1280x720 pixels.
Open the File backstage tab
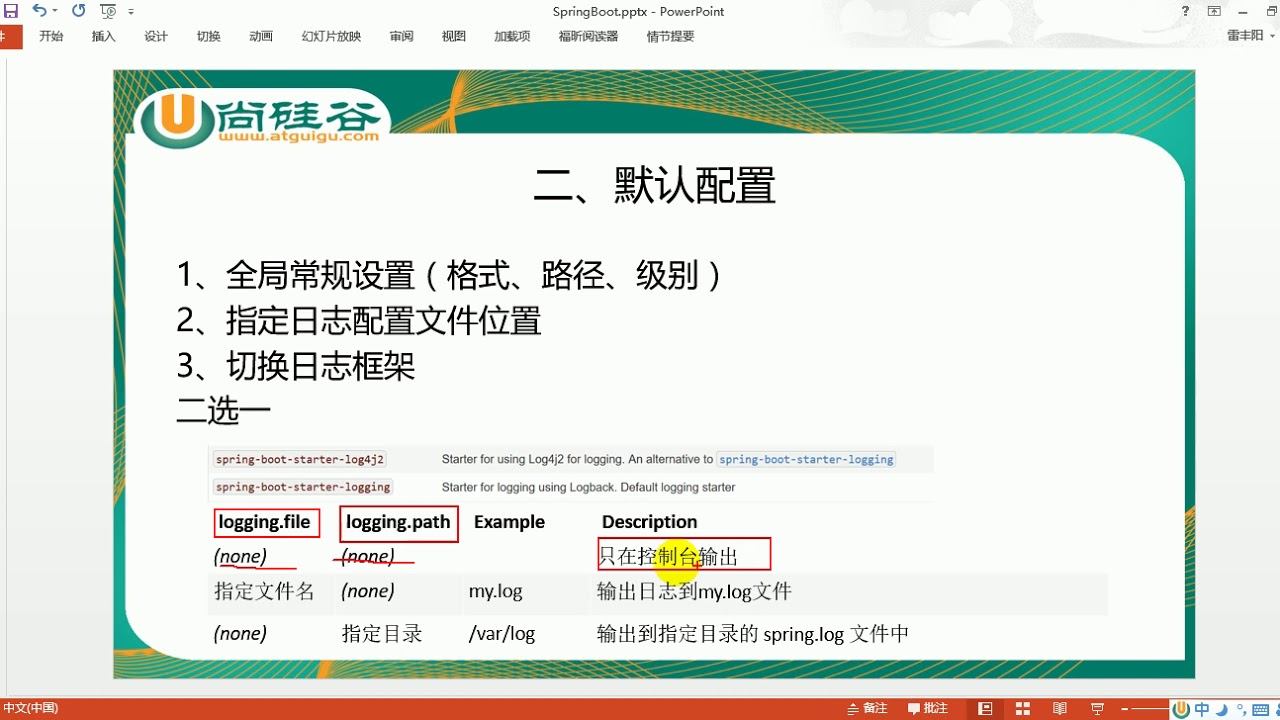coord(10,36)
